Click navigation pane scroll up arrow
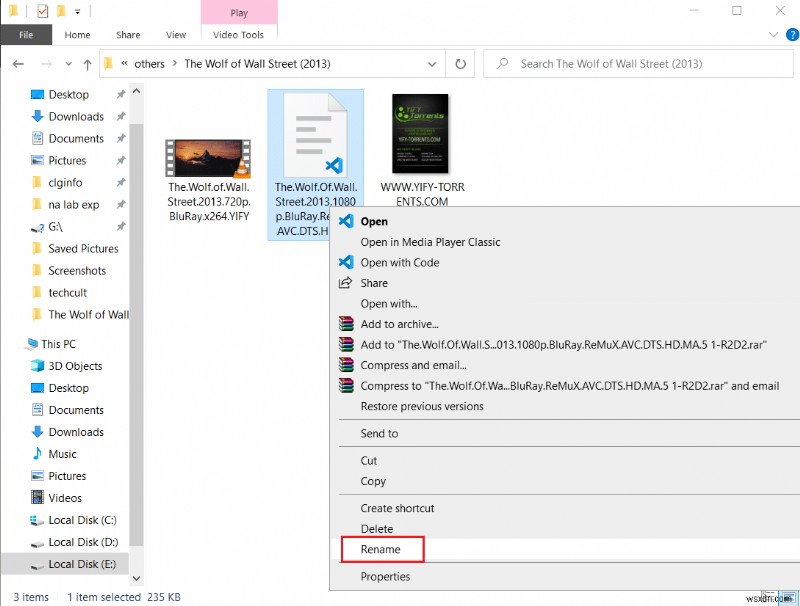The height and width of the screenshot is (606, 800). [x=136, y=91]
